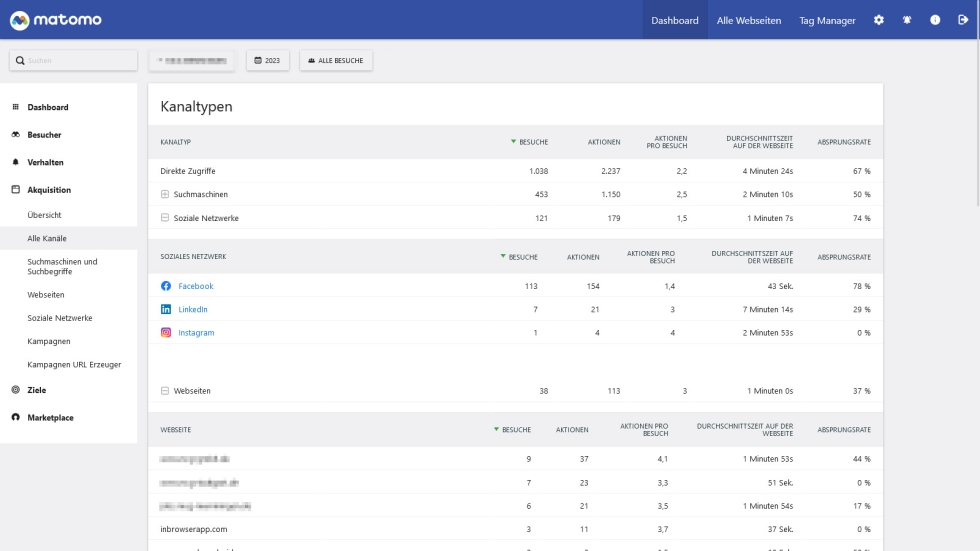This screenshot has width=980, height=551.
Task: Sort Kanaltyp table by Besuche column
Action: click(533, 142)
